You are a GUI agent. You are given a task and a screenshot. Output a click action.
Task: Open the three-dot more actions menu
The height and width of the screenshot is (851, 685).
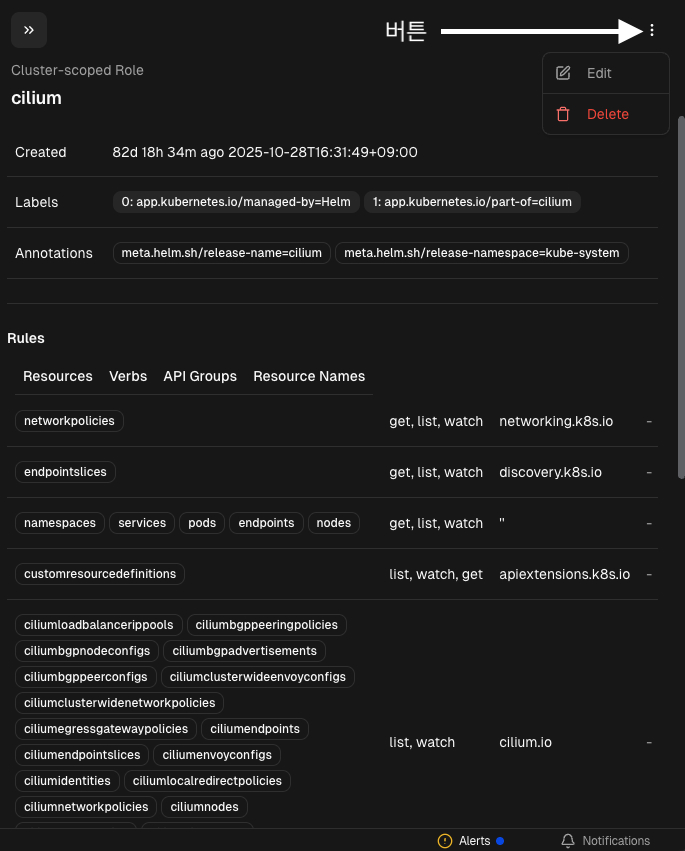[x=652, y=30]
